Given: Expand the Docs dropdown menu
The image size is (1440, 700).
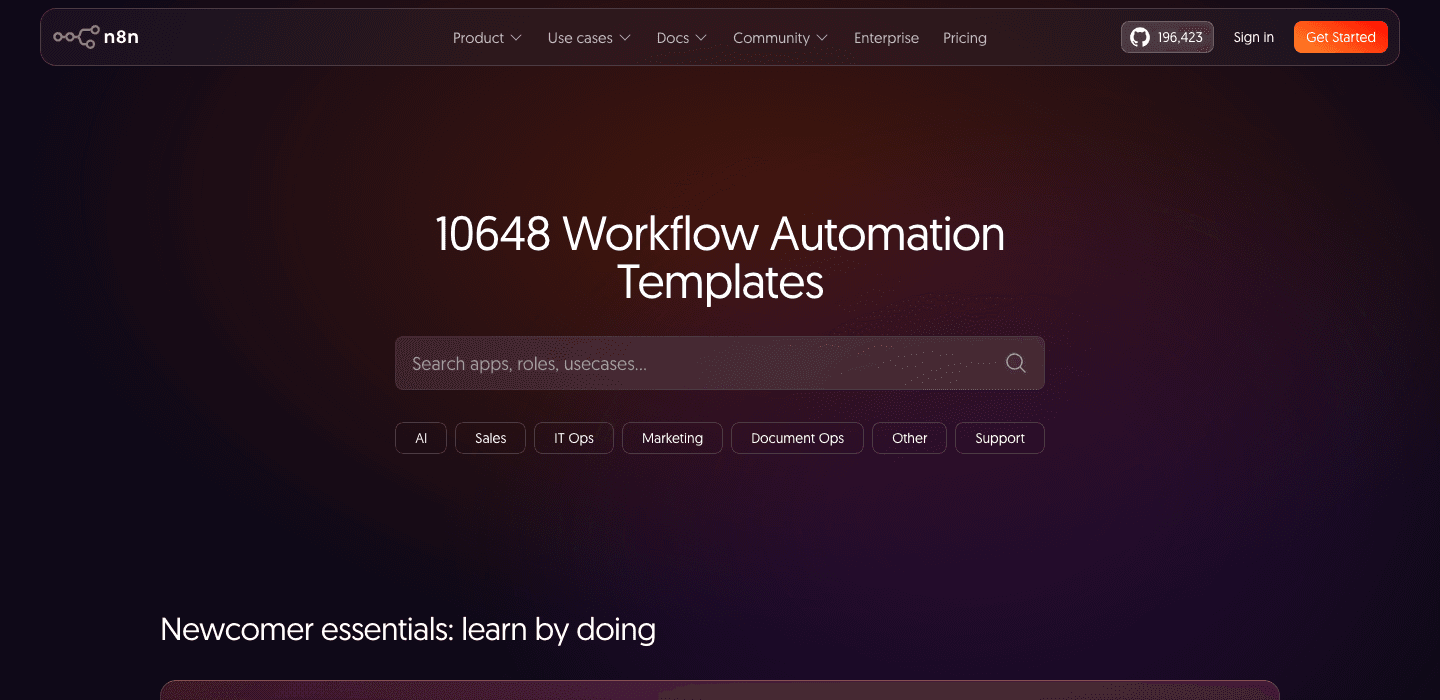Looking at the screenshot, I should click(682, 38).
